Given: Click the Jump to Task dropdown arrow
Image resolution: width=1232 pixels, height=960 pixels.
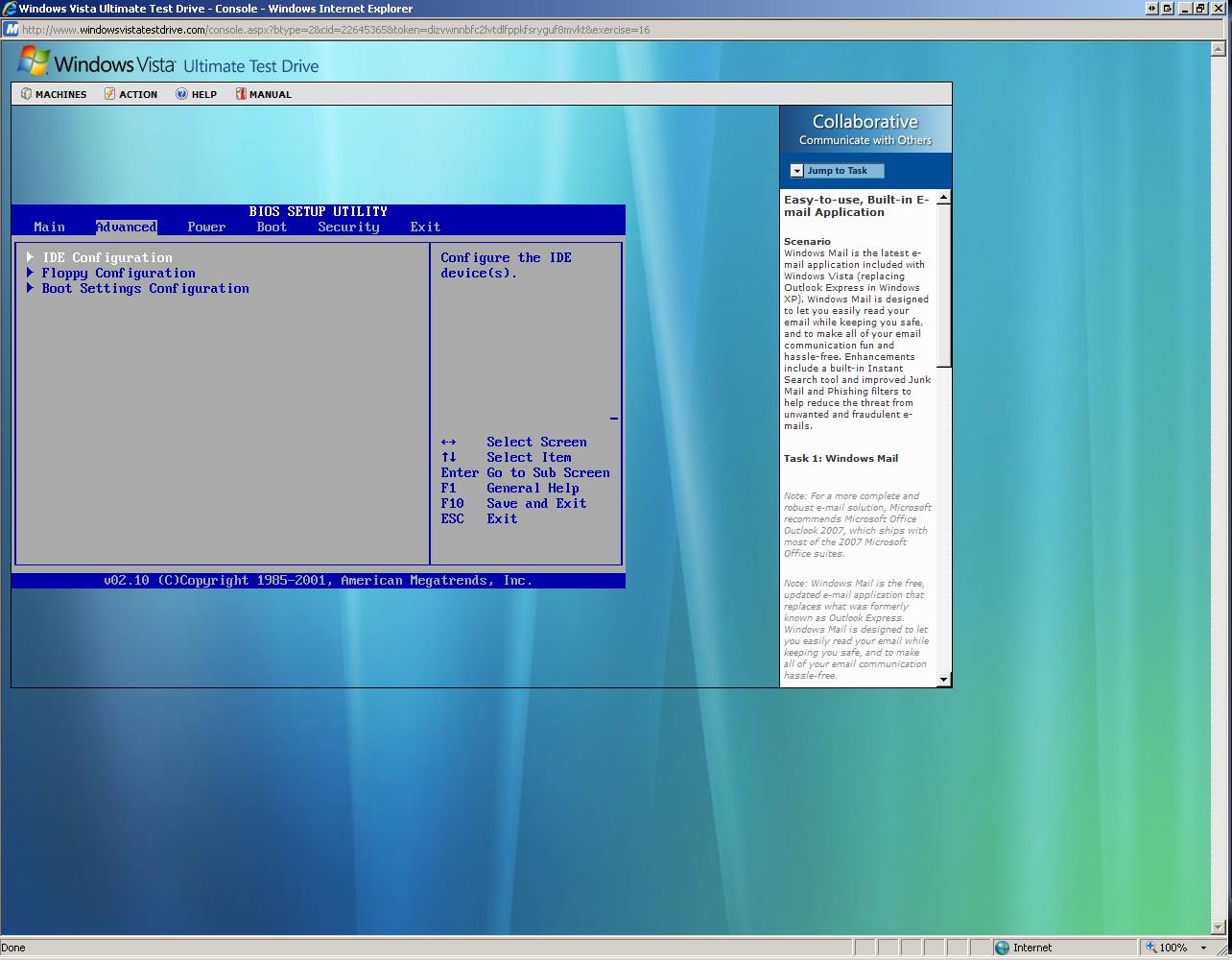Looking at the screenshot, I should tap(796, 171).
